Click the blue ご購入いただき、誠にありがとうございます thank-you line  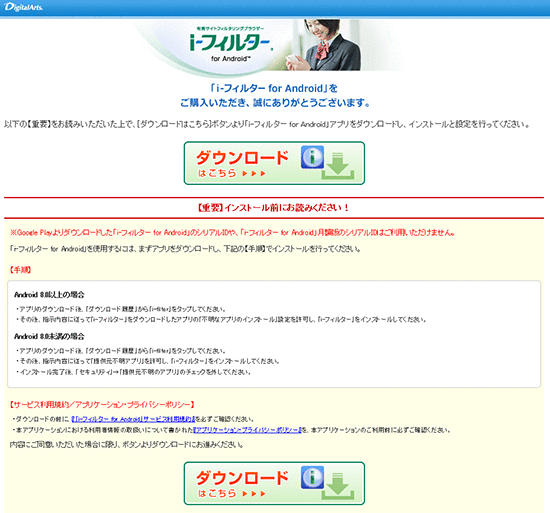click(275, 103)
